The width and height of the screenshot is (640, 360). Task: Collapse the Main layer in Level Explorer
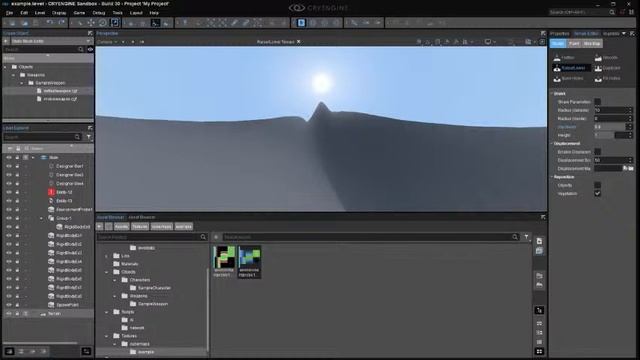coord(33,158)
